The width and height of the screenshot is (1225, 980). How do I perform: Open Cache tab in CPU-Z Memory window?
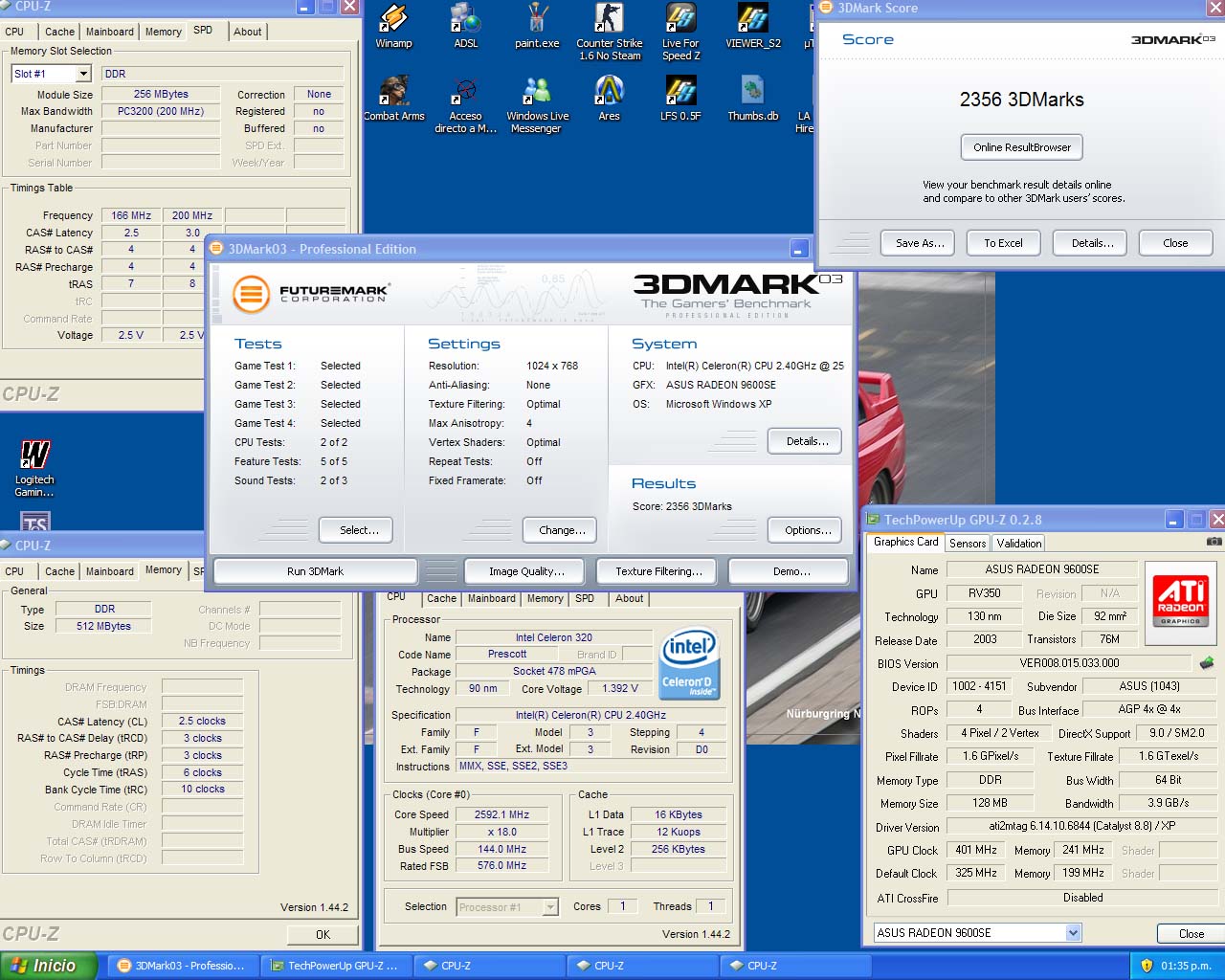[59, 571]
